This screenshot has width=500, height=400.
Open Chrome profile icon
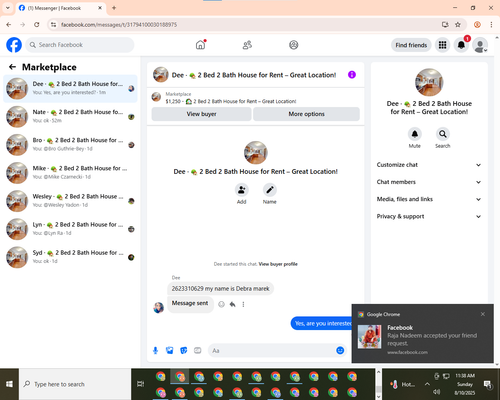coord(477,24)
